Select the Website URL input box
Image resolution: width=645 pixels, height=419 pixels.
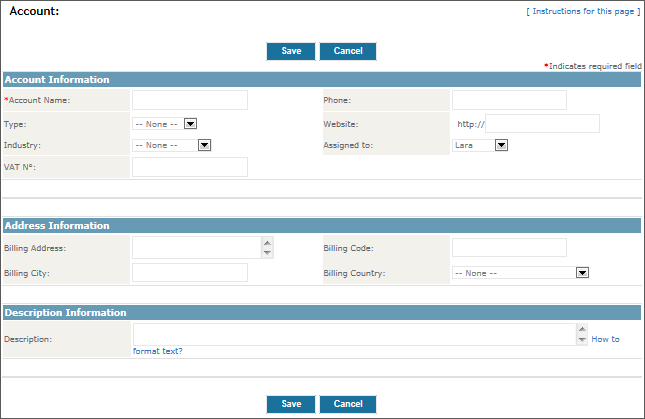pyautogui.click(x=541, y=124)
